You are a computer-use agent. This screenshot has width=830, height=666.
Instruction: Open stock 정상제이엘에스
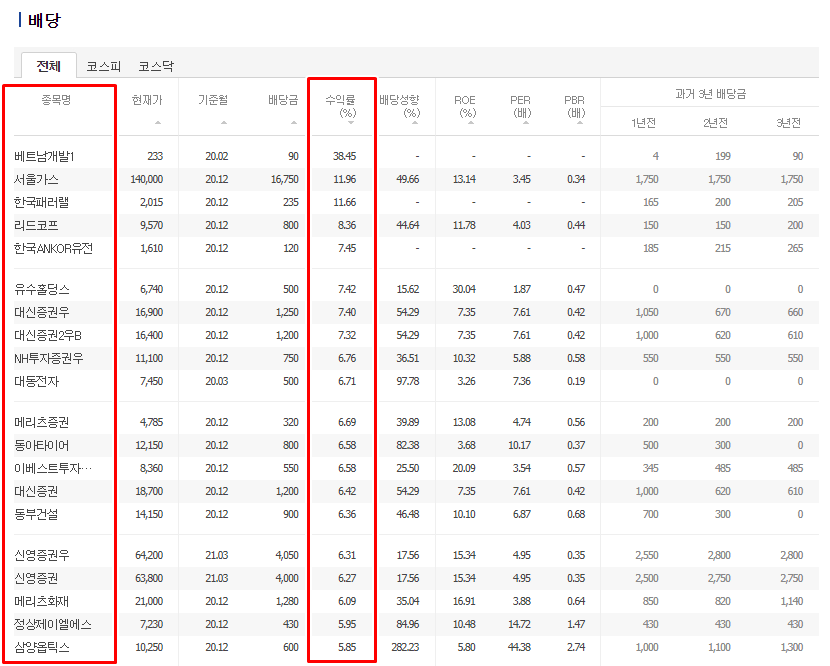(x=53, y=624)
